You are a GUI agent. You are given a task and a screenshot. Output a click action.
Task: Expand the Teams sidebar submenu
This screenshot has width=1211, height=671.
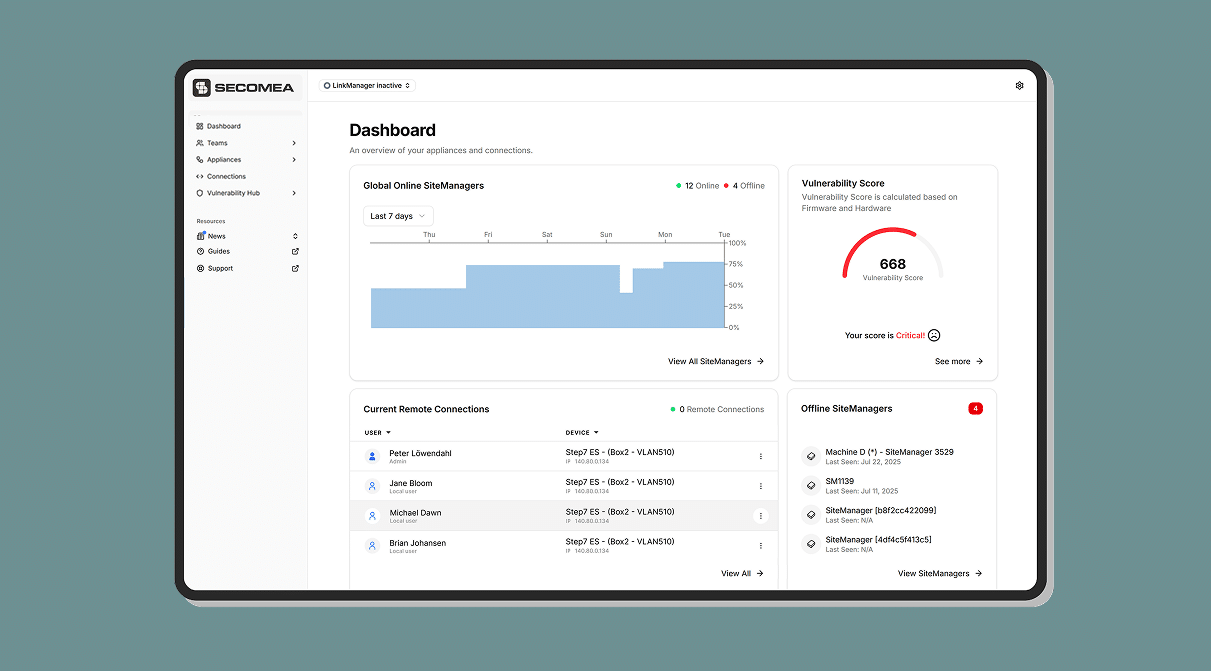(294, 143)
